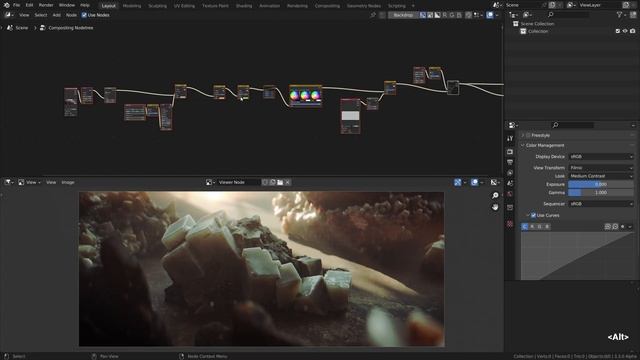Viewport: 640px width, 360px height.
Task: Open the Help menu
Action: coord(84,5)
